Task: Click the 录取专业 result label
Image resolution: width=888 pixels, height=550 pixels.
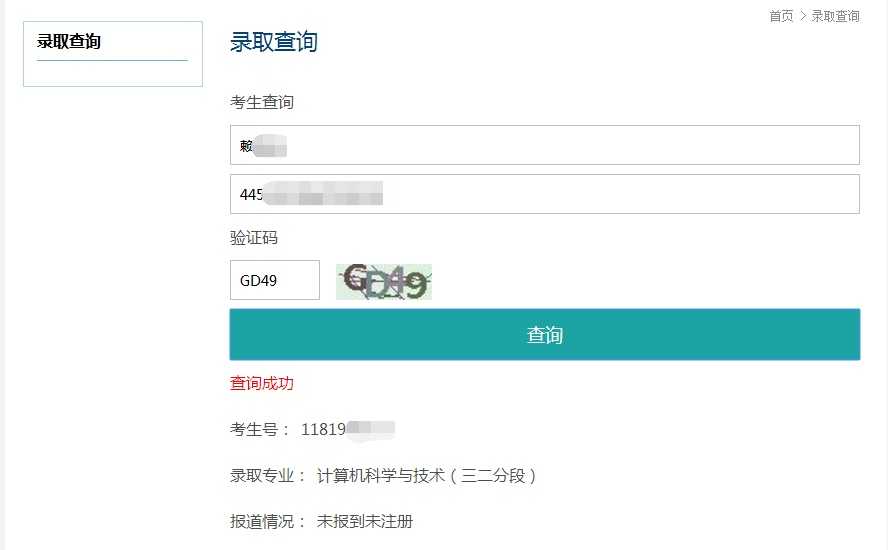Action: [x=262, y=475]
